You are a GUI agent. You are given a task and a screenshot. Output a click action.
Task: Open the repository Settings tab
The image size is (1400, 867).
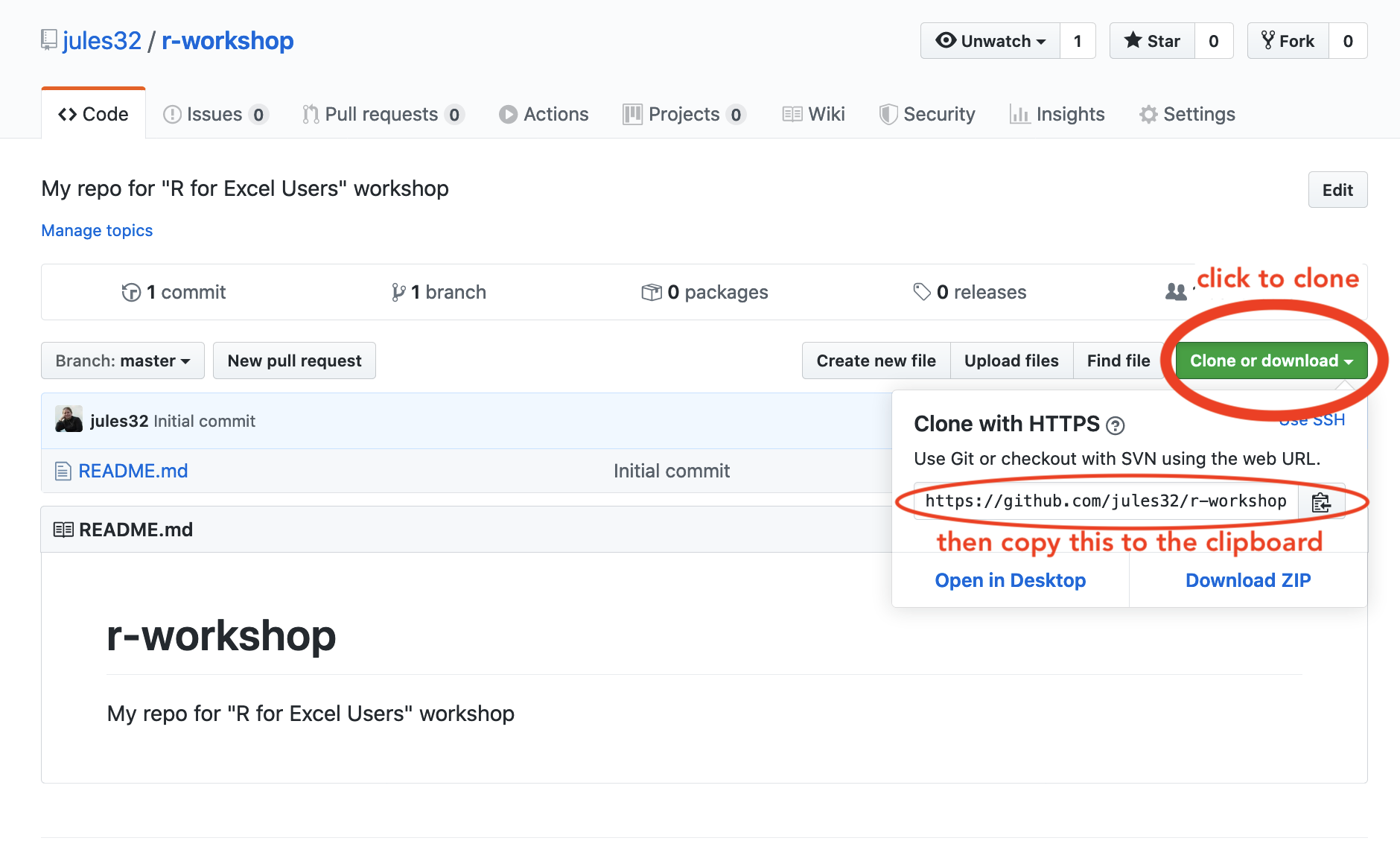(1187, 114)
